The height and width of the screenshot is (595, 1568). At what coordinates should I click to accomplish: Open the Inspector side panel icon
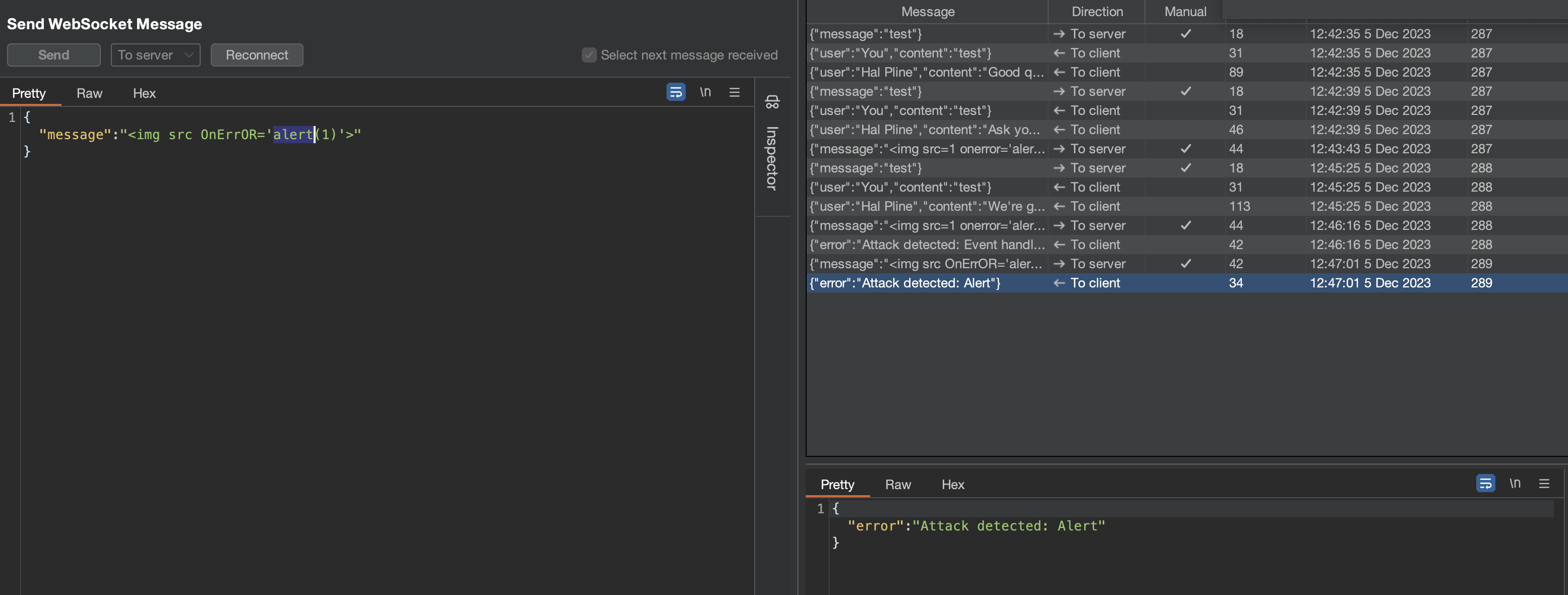point(772,102)
